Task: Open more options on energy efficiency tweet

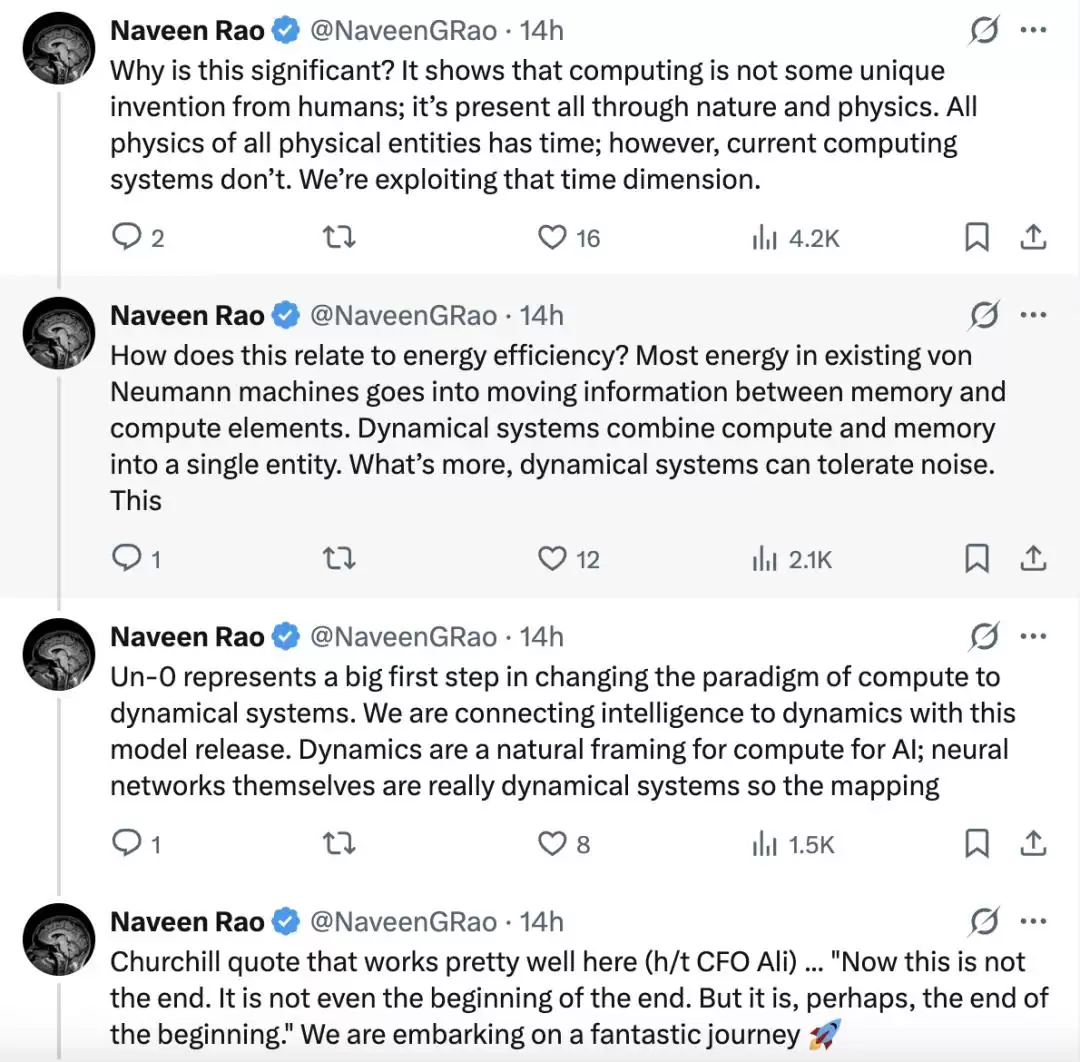Action: 1033,315
